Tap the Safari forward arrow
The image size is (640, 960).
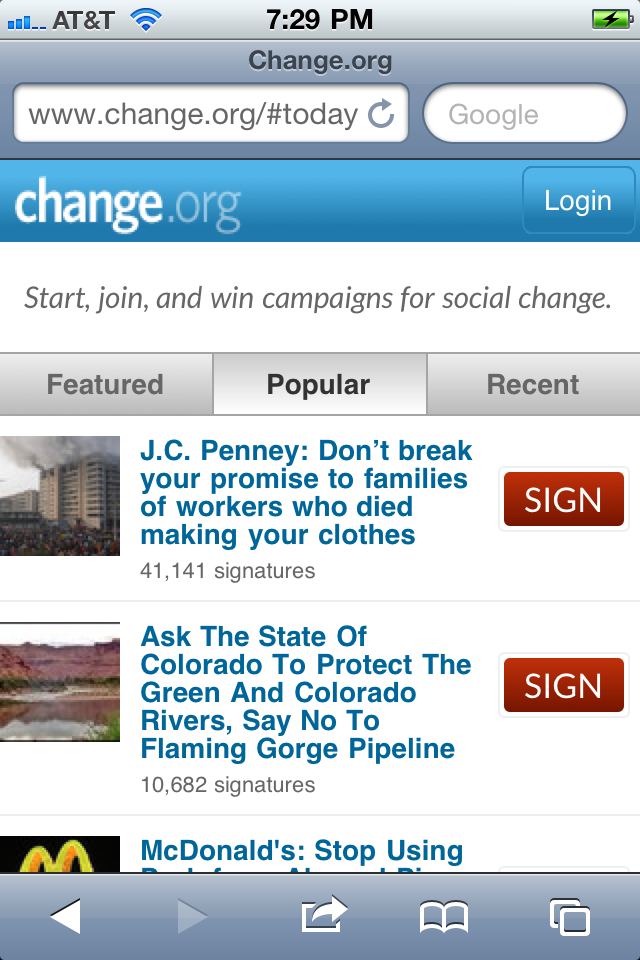(x=193, y=915)
